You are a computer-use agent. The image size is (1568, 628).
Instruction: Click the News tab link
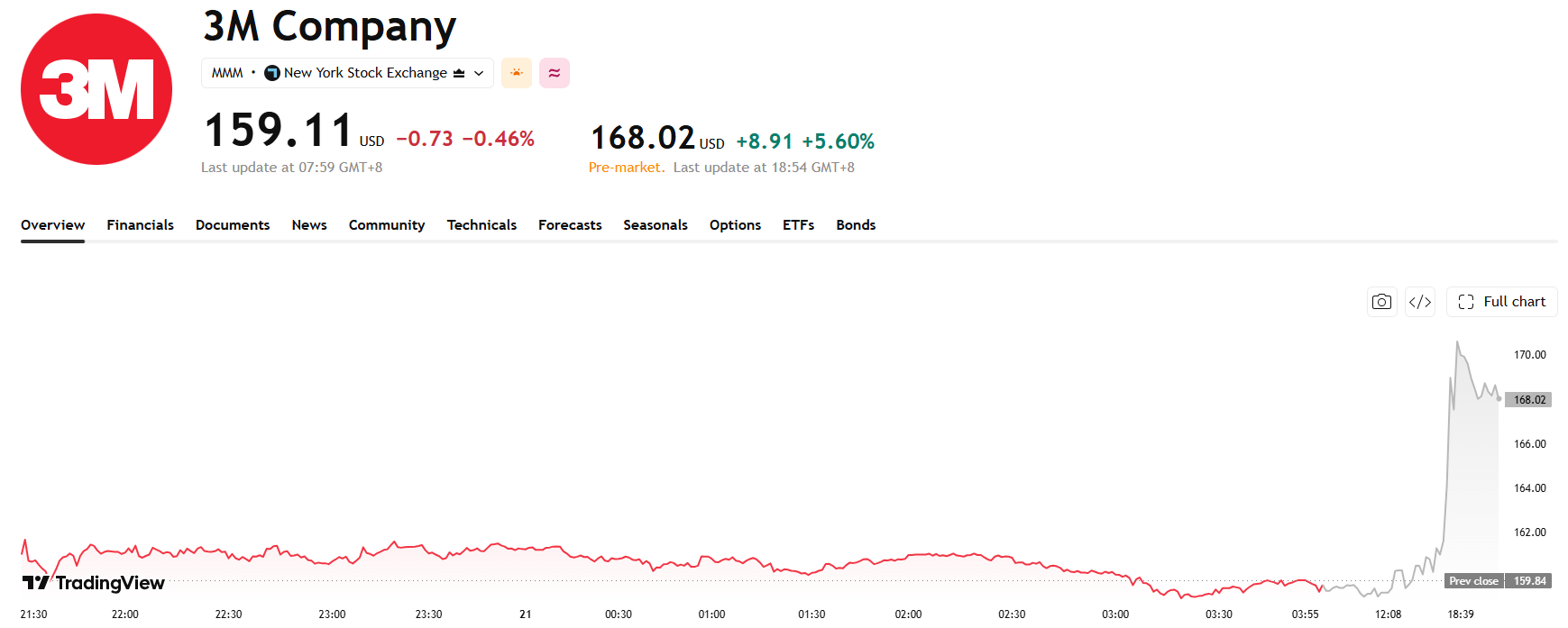[x=309, y=225]
